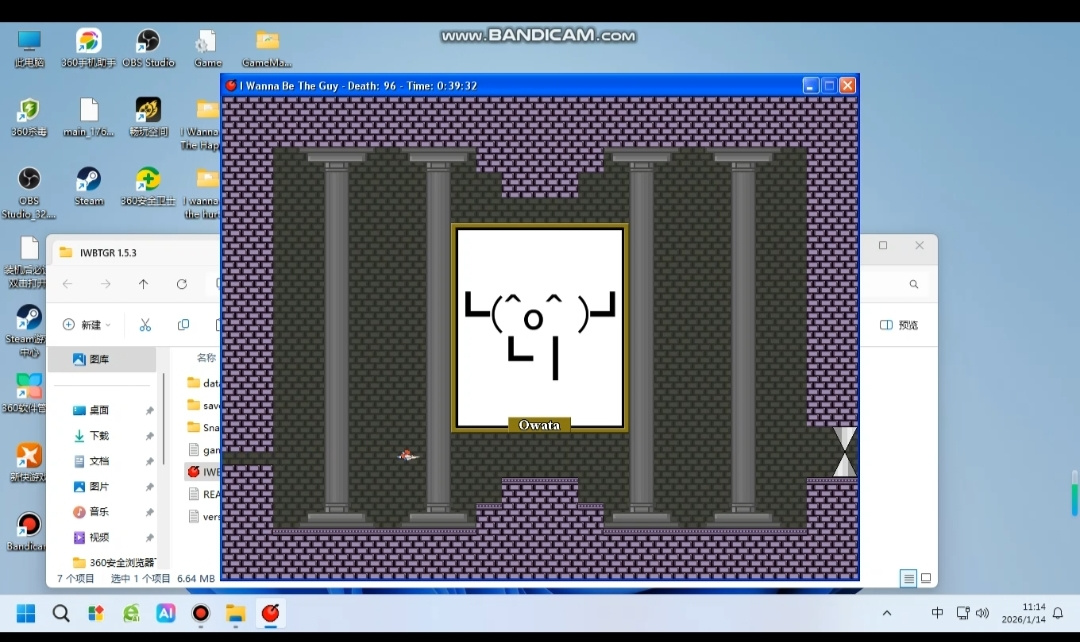Click the search magnifier in Explorer window
The height and width of the screenshot is (642, 1080).
point(913,284)
